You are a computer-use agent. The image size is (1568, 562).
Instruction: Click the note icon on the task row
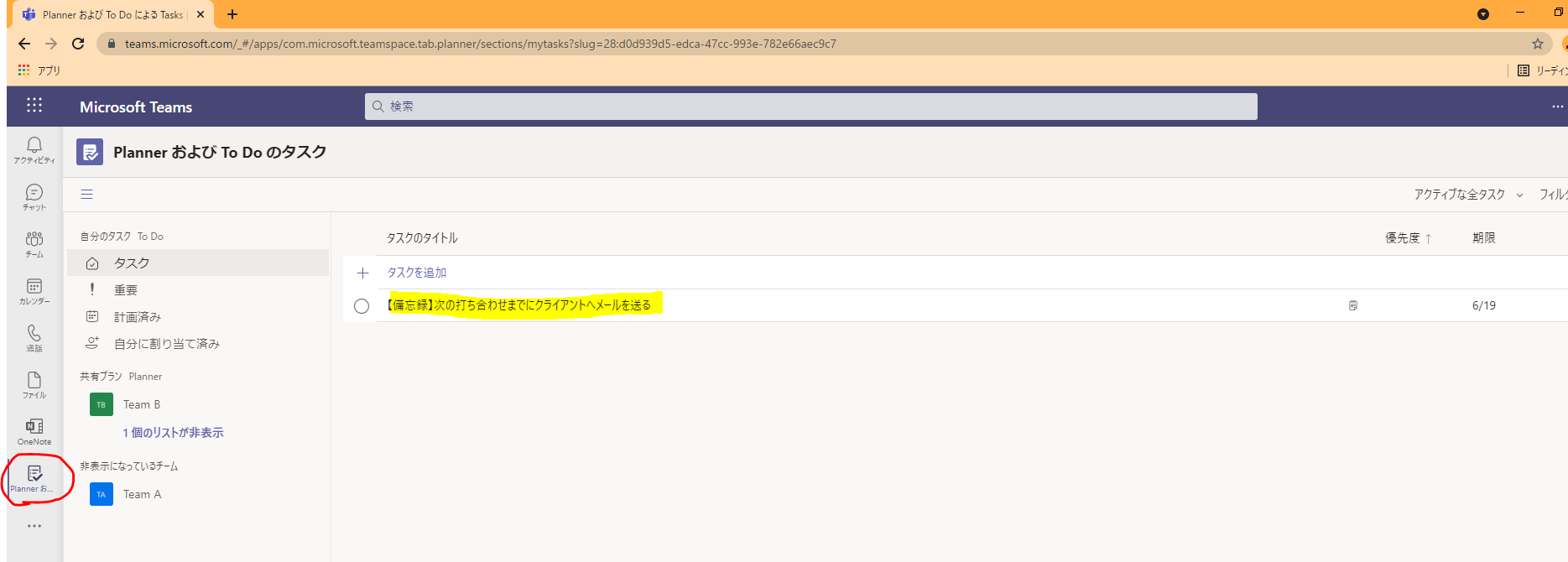click(1353, 306)
